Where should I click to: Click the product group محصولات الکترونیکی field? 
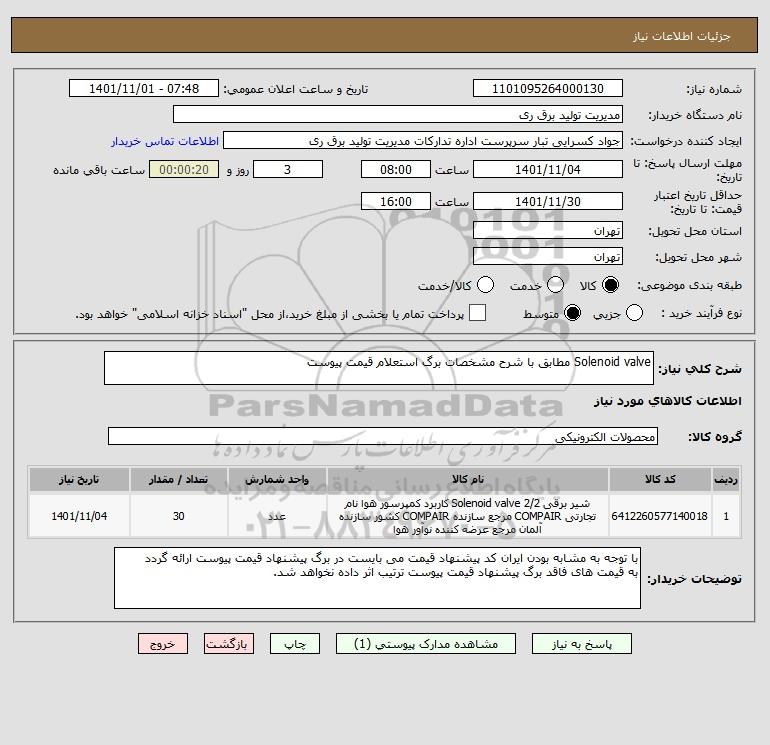point(383,436)
